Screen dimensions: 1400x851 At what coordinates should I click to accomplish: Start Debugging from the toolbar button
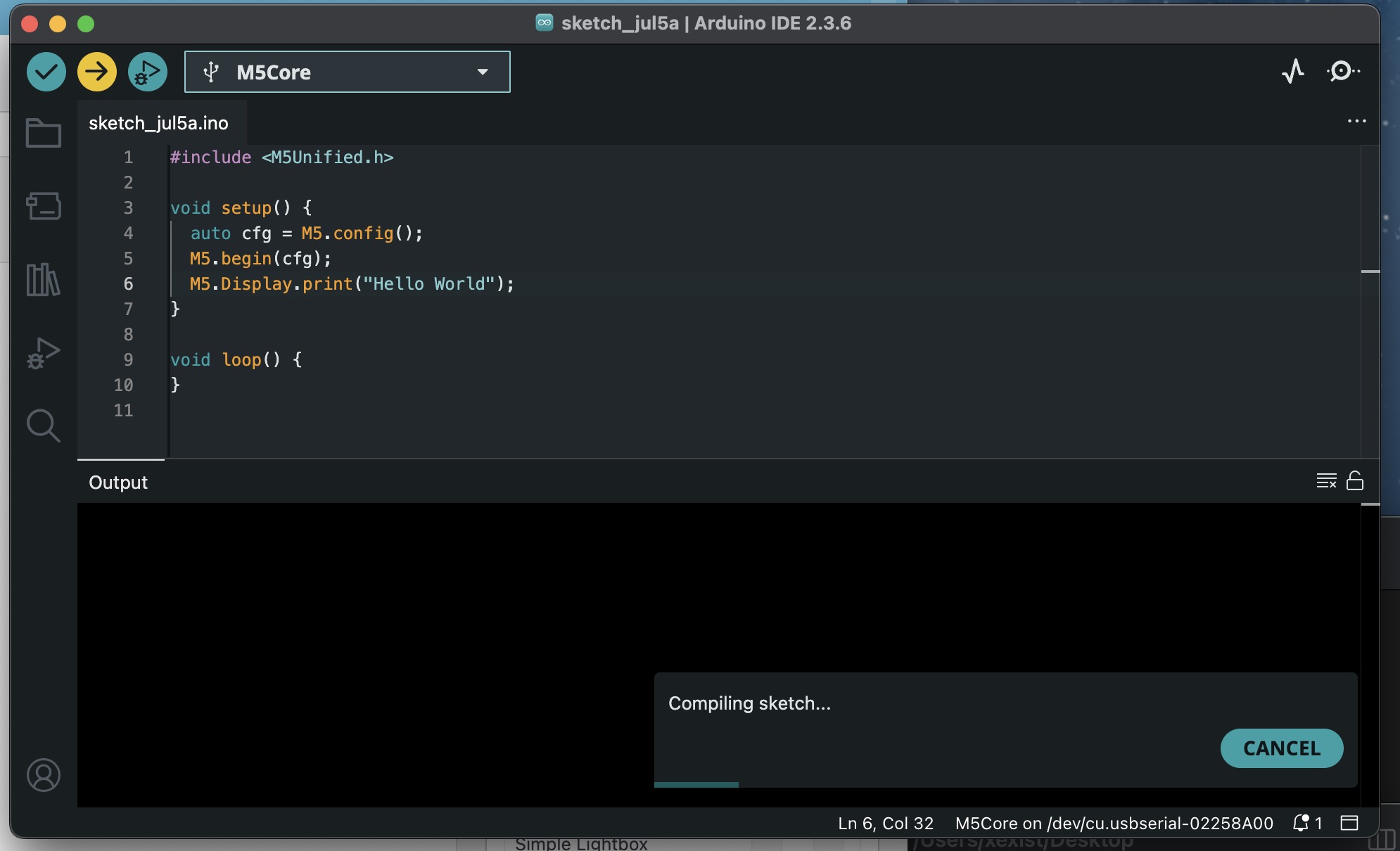148,72
